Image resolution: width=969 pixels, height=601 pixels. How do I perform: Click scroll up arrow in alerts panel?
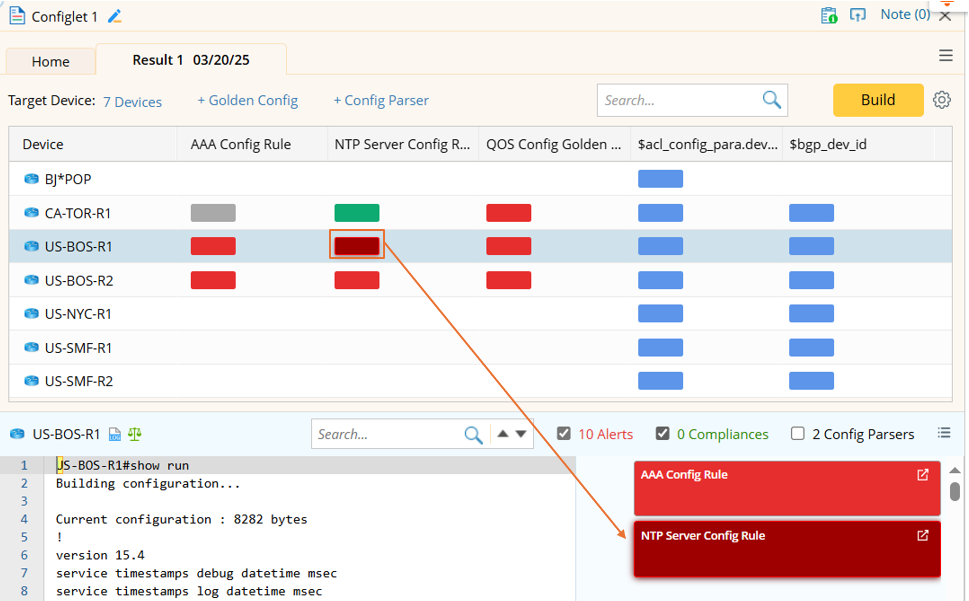955,471
